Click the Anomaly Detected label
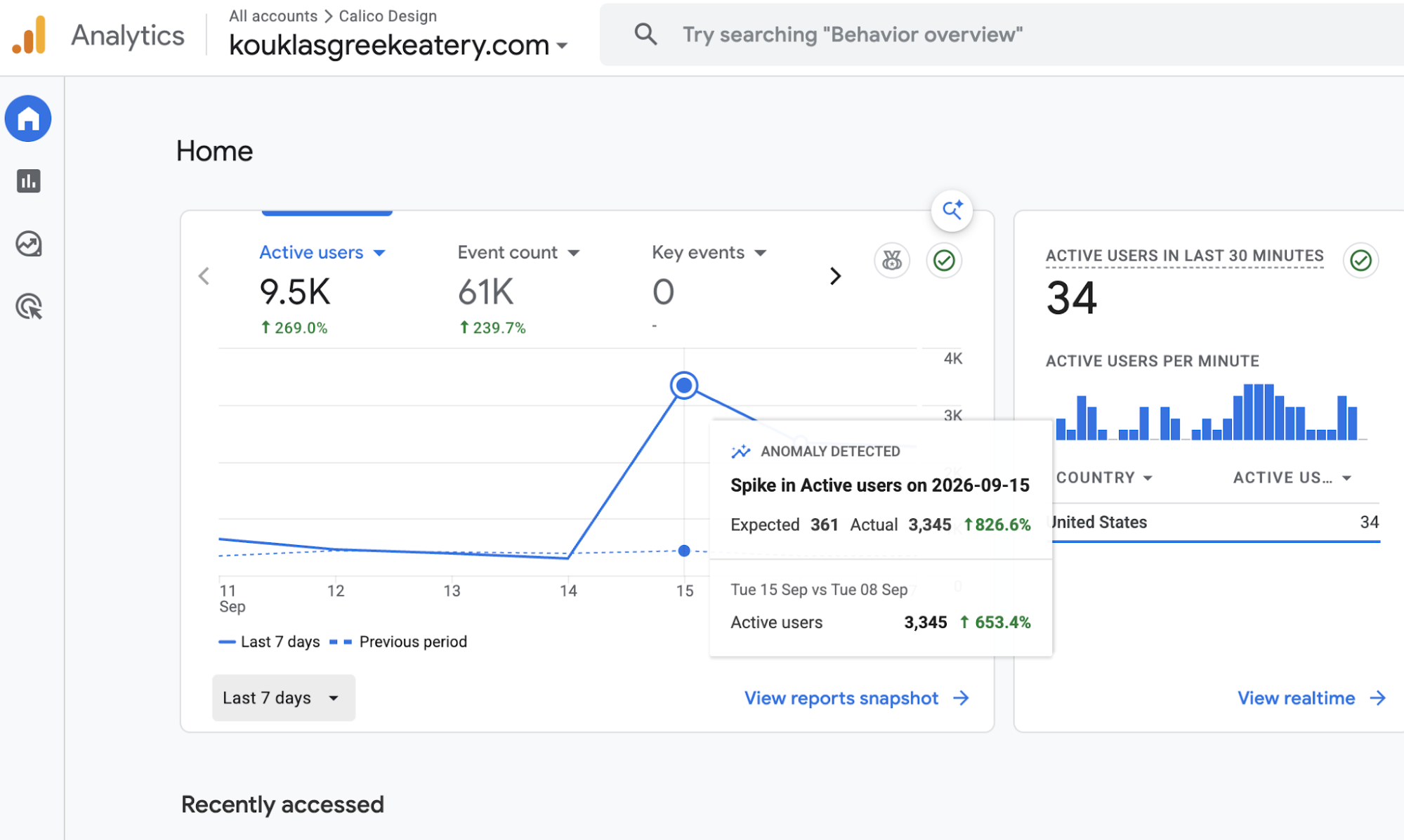The height and width of the screenshot is (840, 1404). coord(830,451)
